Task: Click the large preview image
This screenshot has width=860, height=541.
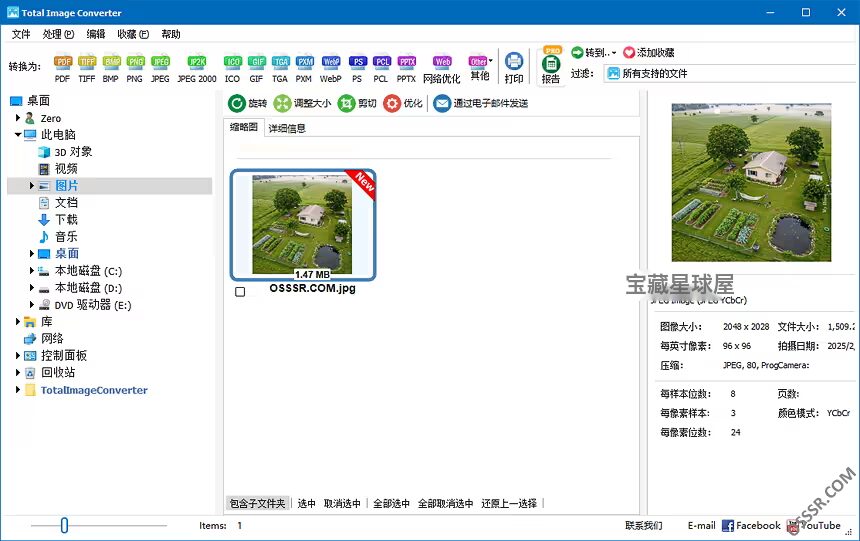Action: [x=751, y=182]
